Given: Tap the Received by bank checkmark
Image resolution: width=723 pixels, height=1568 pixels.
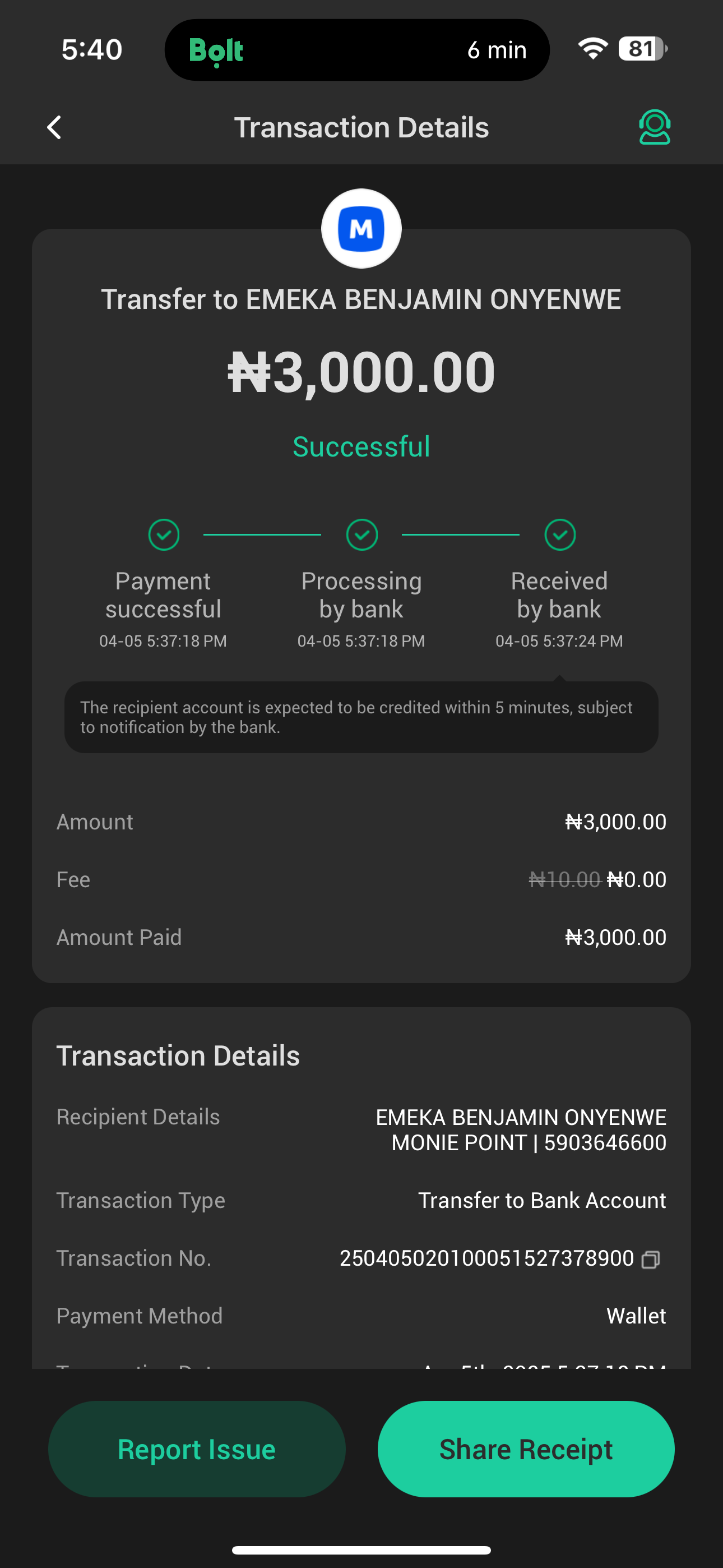Looking at the screenshot, I should tap(559, 534).
